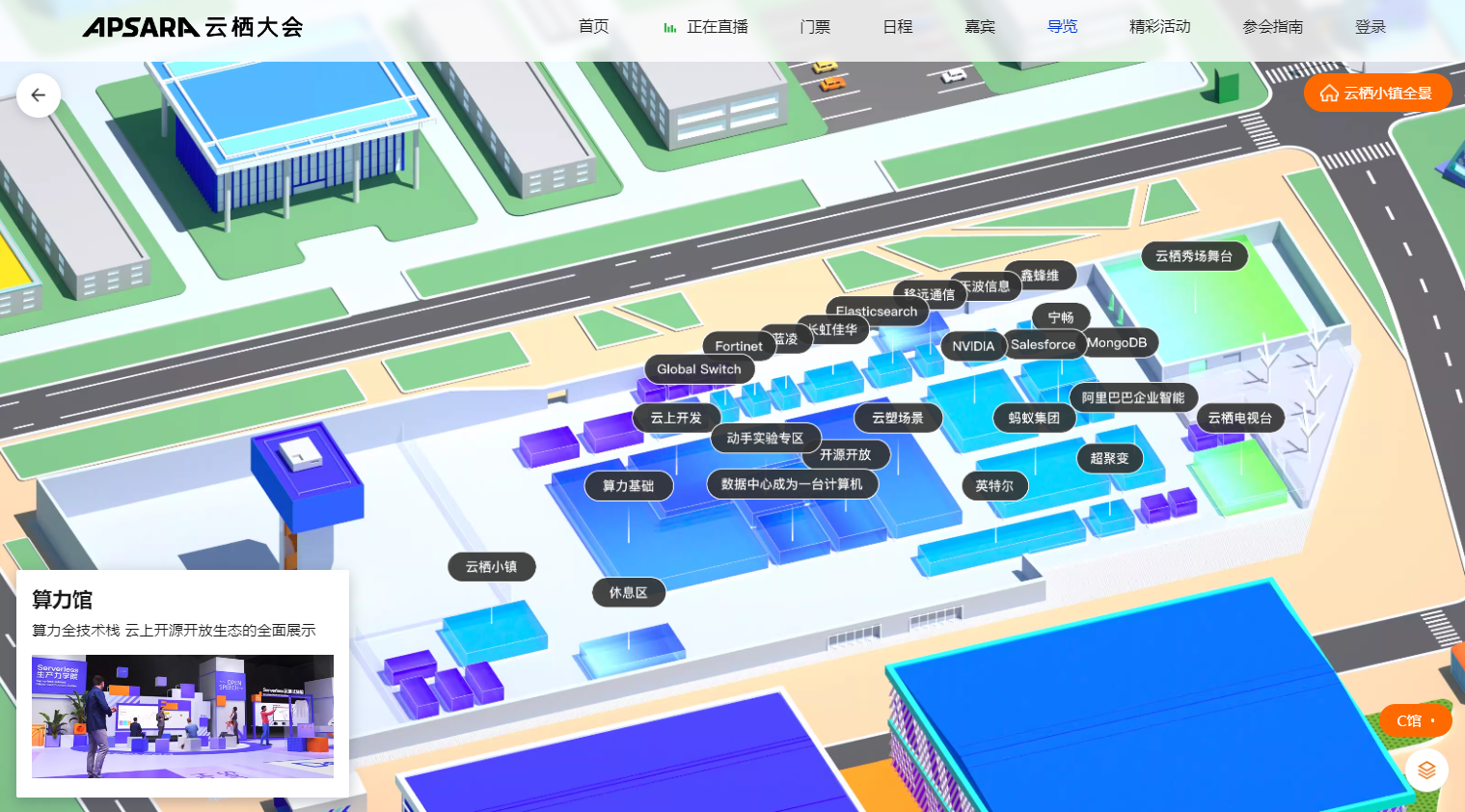Select 数据中心成为一台计算机 label
Screen dimensions: 1465x812
(x=793, y=484)
